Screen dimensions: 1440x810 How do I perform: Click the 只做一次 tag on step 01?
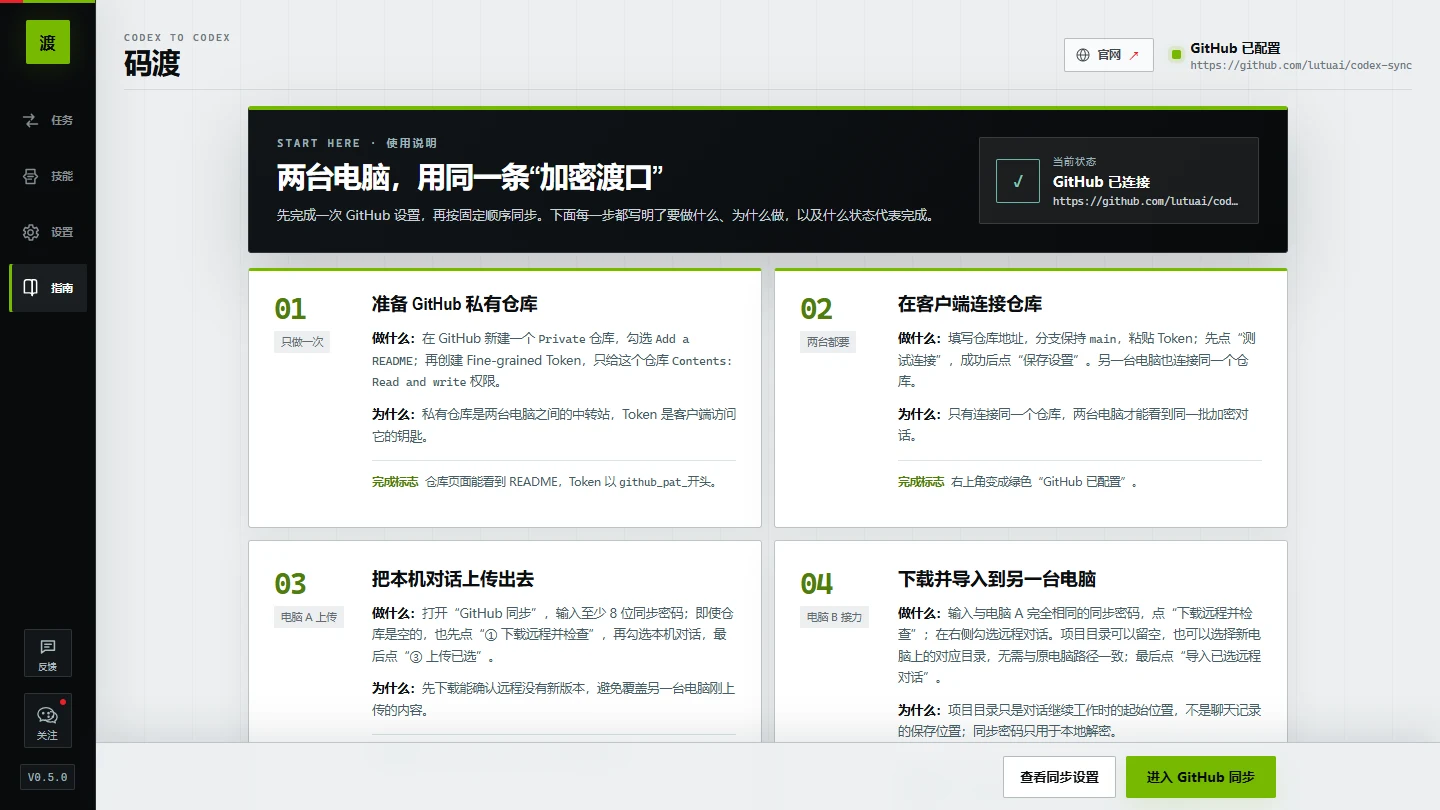point(302,342)
